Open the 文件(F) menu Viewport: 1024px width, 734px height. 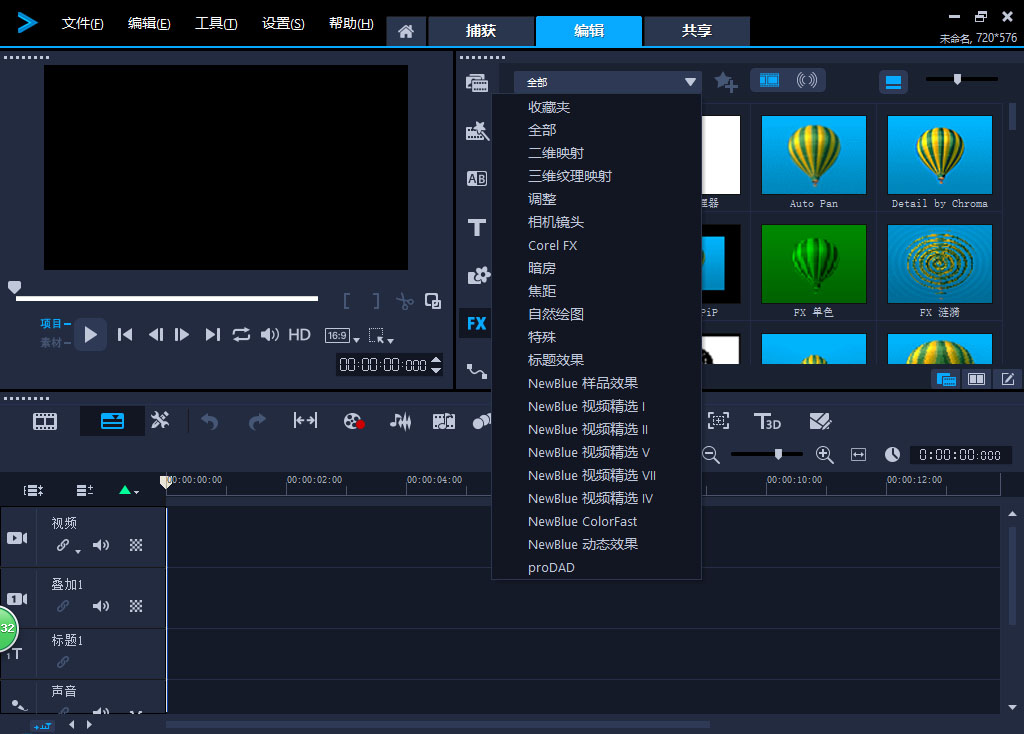click(82, 24)
